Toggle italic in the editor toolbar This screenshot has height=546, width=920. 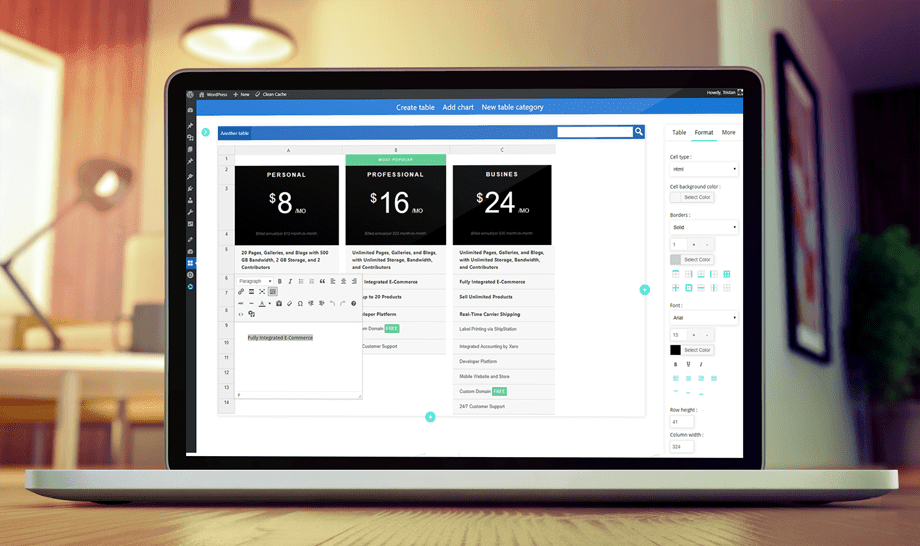pyautogui.click(x=291, y=282)
